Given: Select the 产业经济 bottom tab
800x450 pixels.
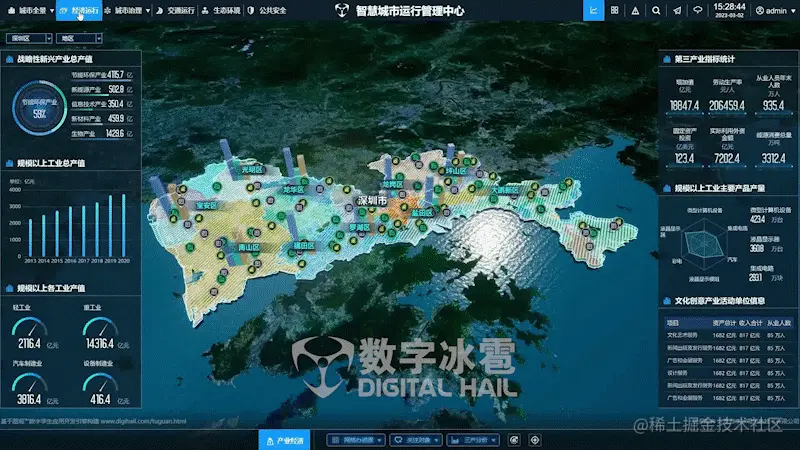Looking at the screenshot, I should pos(284,440).
